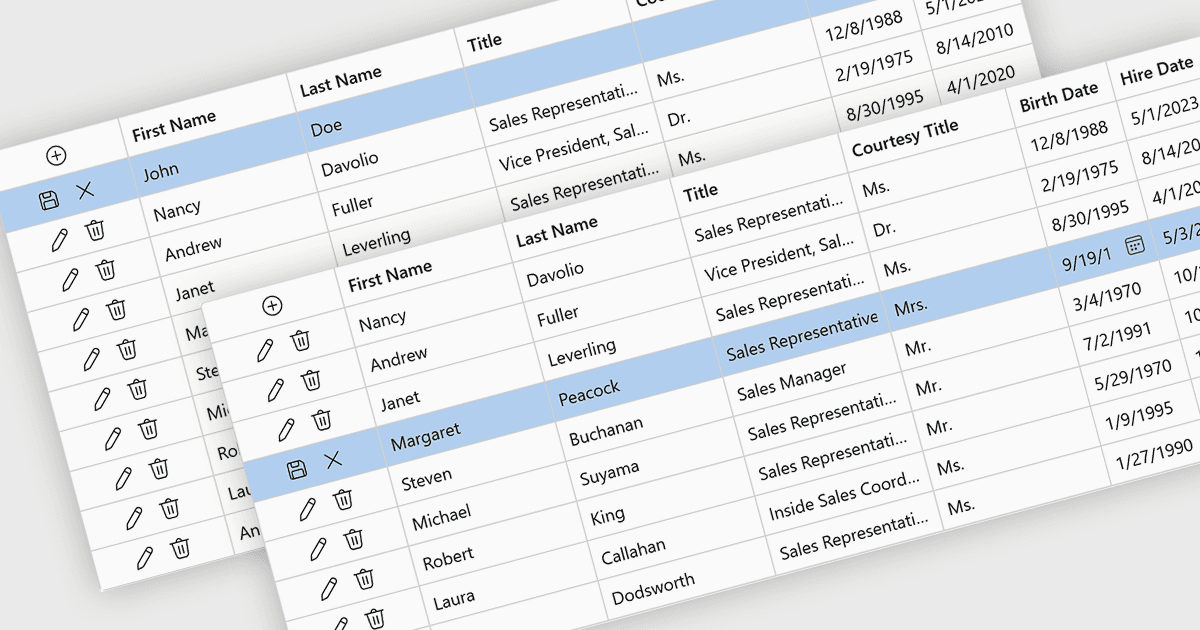Sort by Last Name in front grid

pos(557,231)
